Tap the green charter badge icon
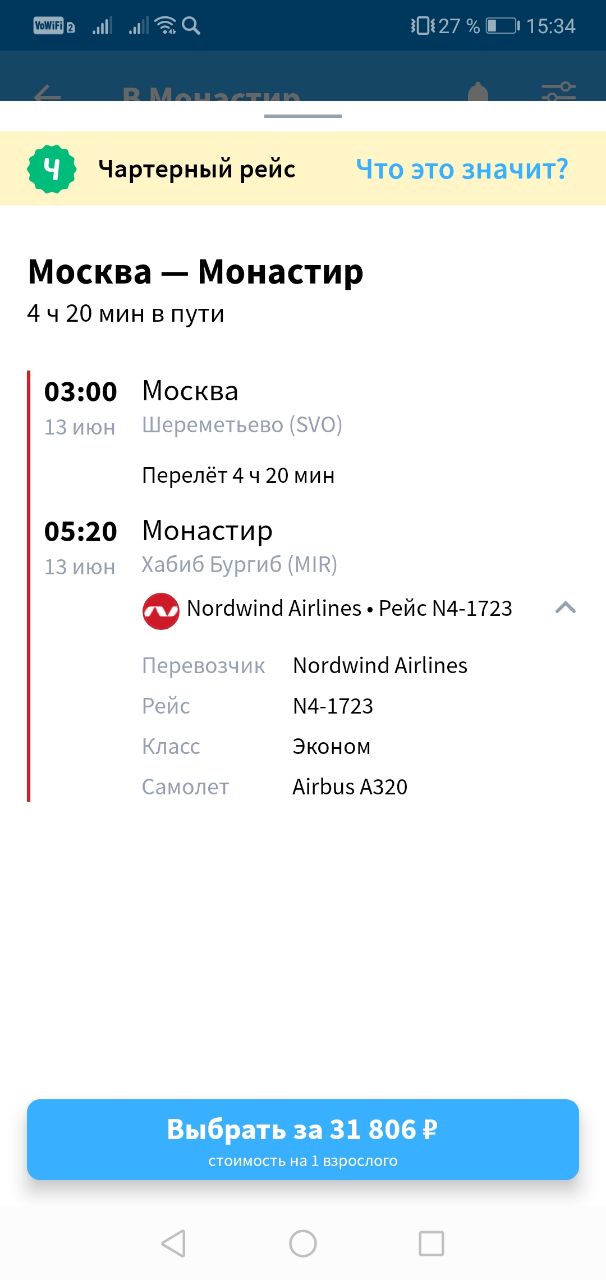Screen dimensions: 606x1280 pos(52,169)
